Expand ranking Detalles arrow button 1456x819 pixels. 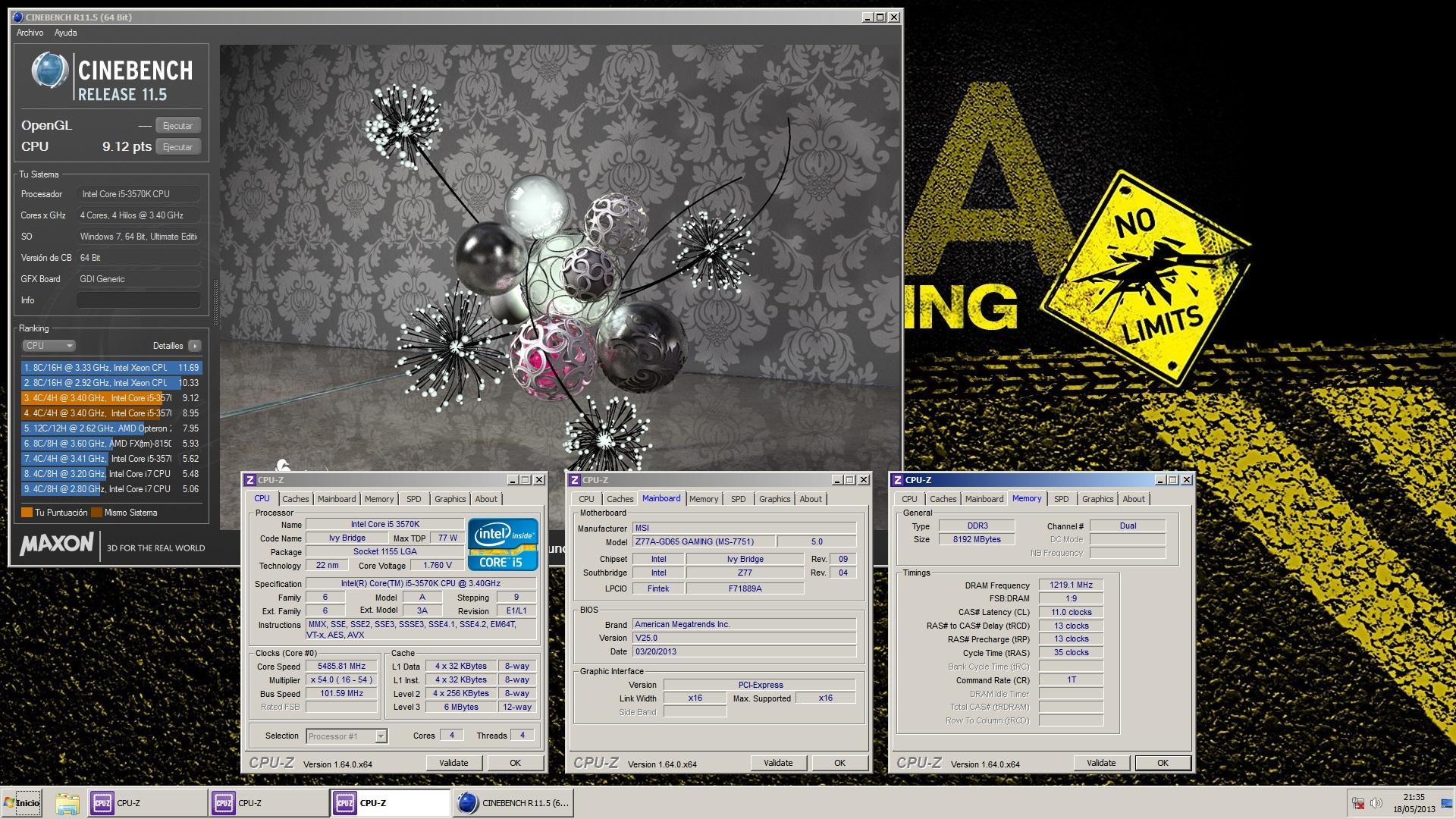(x=195, y=346)
